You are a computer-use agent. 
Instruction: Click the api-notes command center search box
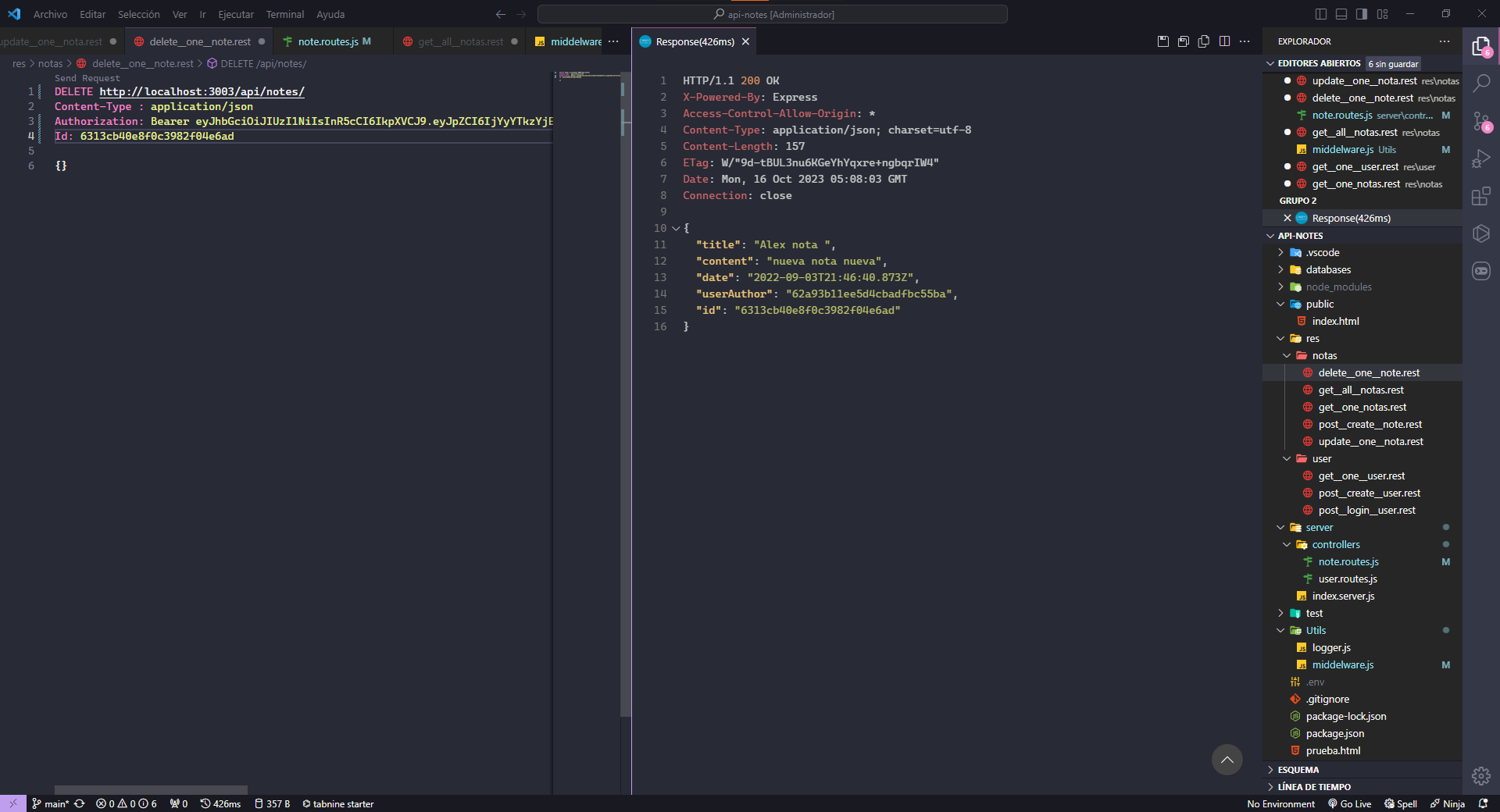pos(772,14)
